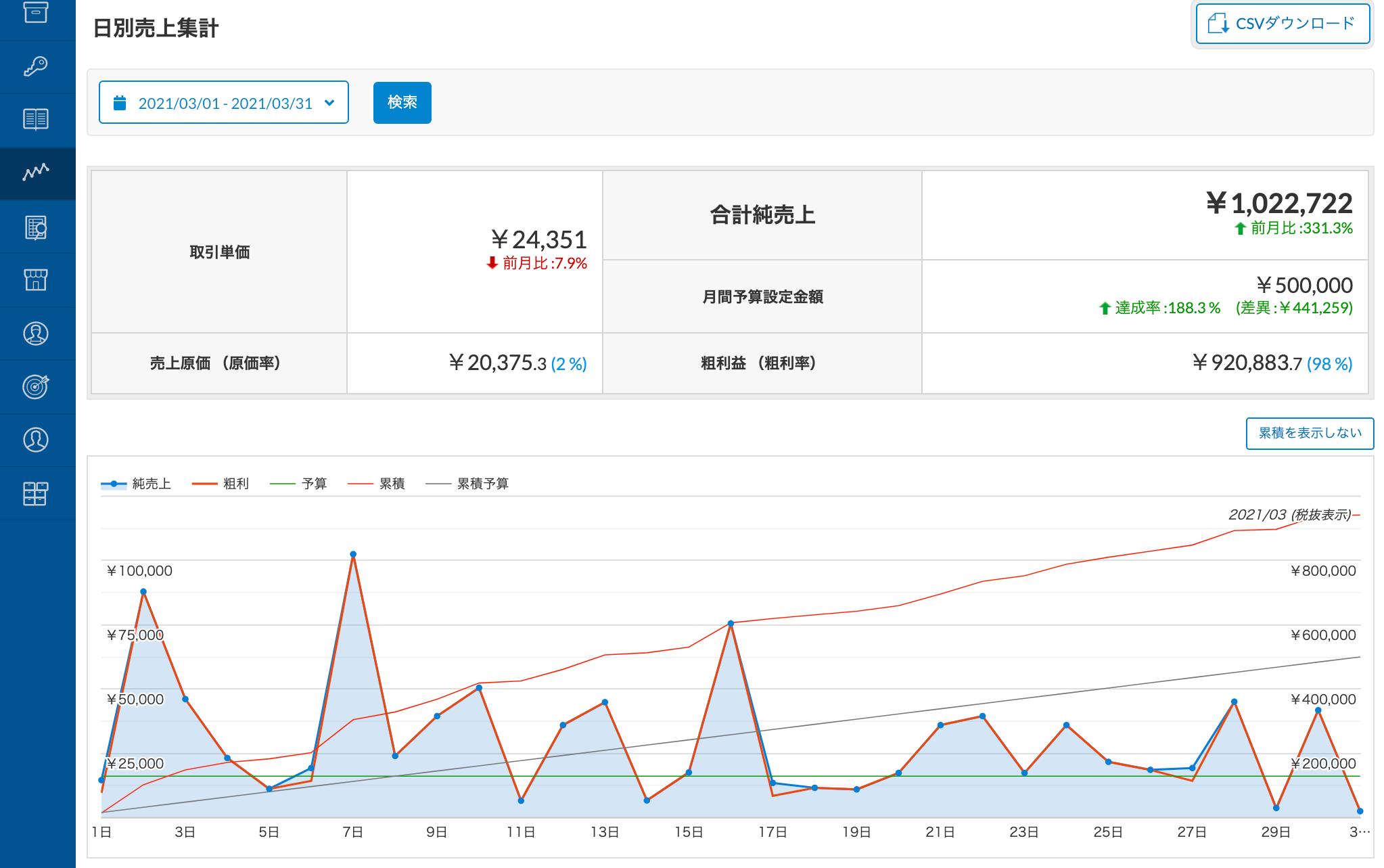
Task: Select the line-graph analytics sidebar icon
Action: pyautogui.click(x=36, y=172)
